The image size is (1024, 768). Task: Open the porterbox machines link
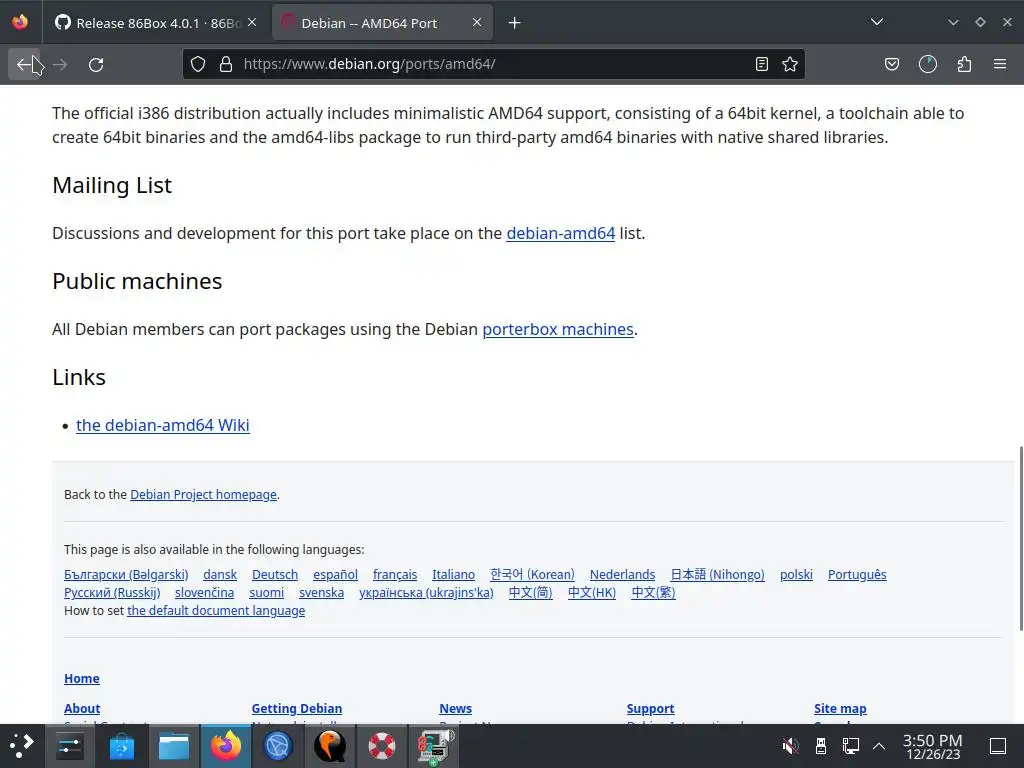(558, 329)
